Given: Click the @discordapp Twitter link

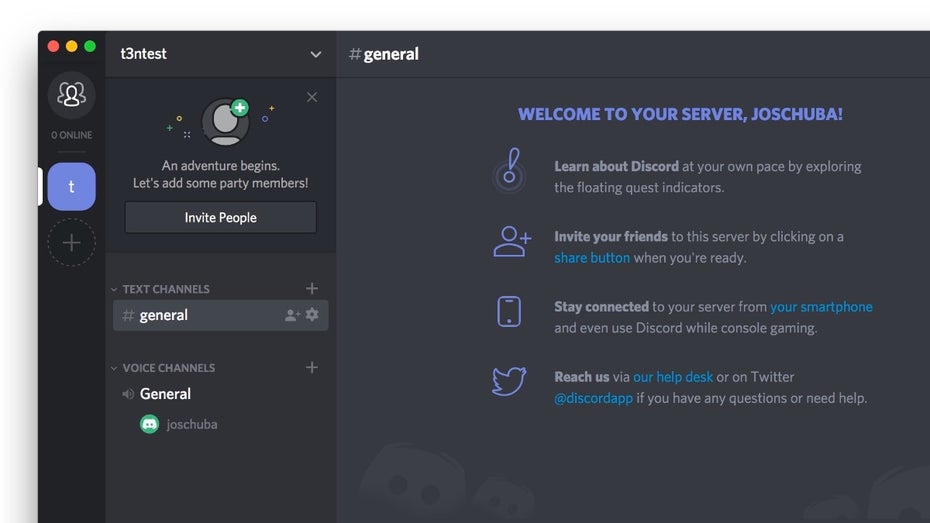Looking at the screenshot, I should (x=593, y=398).
